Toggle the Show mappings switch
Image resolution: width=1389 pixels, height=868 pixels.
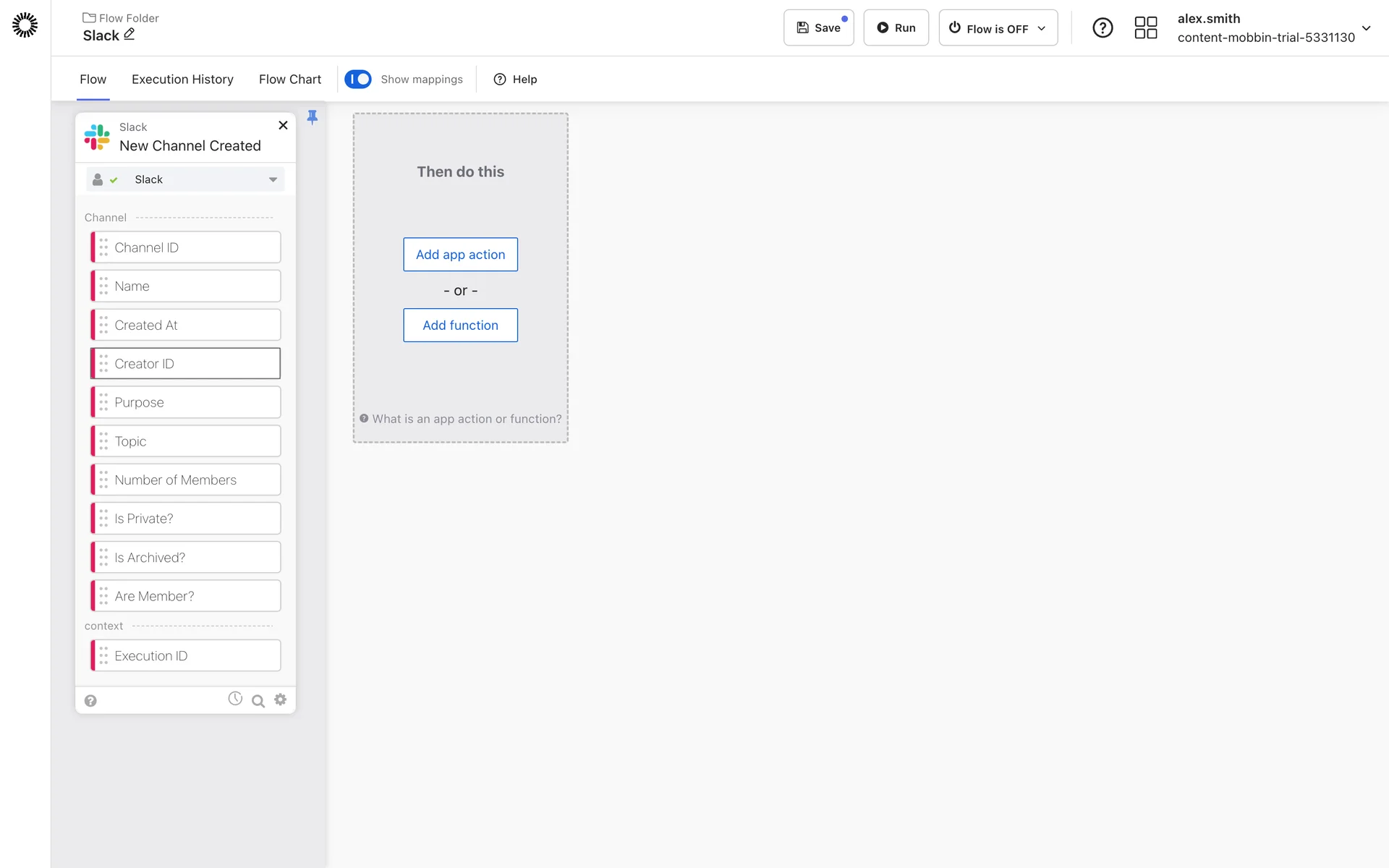tap(358, 79)
